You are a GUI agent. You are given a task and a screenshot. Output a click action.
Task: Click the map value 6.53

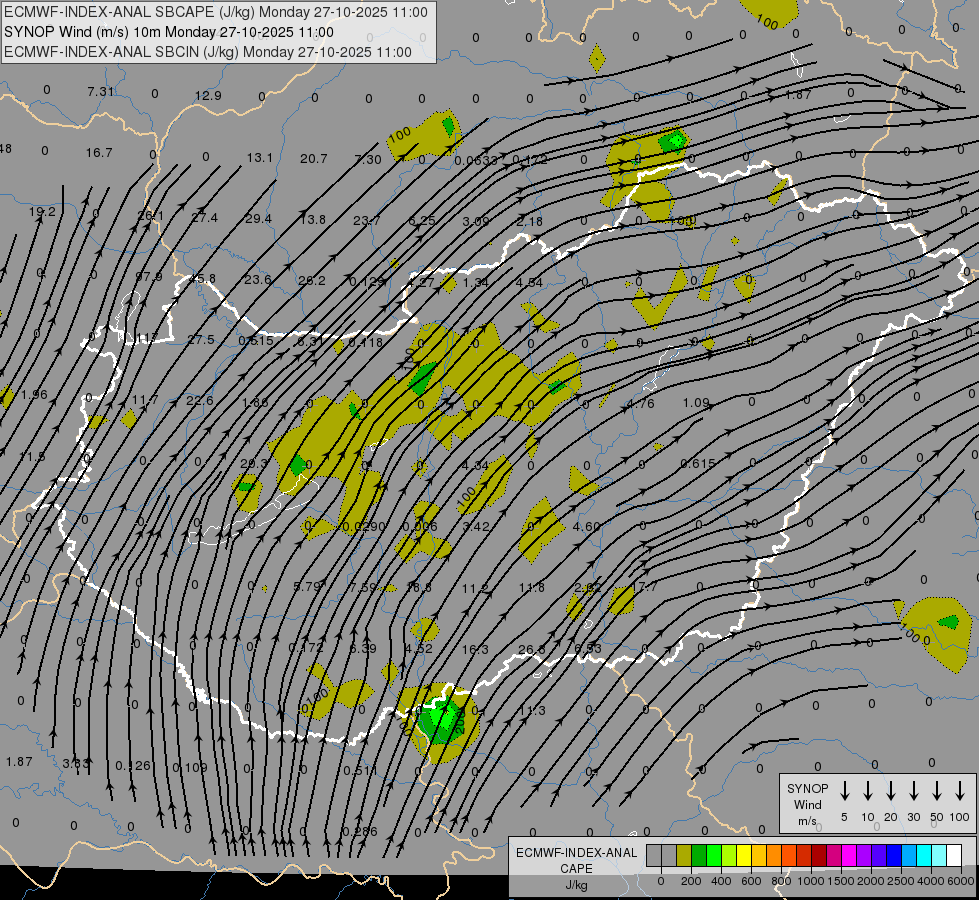click(588, 648)
